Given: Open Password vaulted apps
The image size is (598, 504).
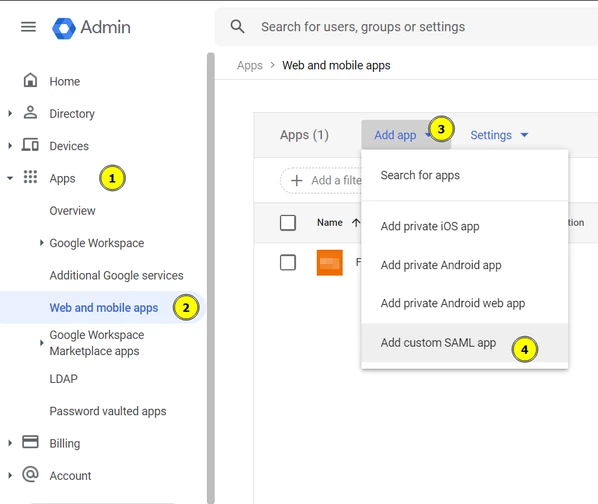Looking at the screenshot, I should tap(108, 411).
